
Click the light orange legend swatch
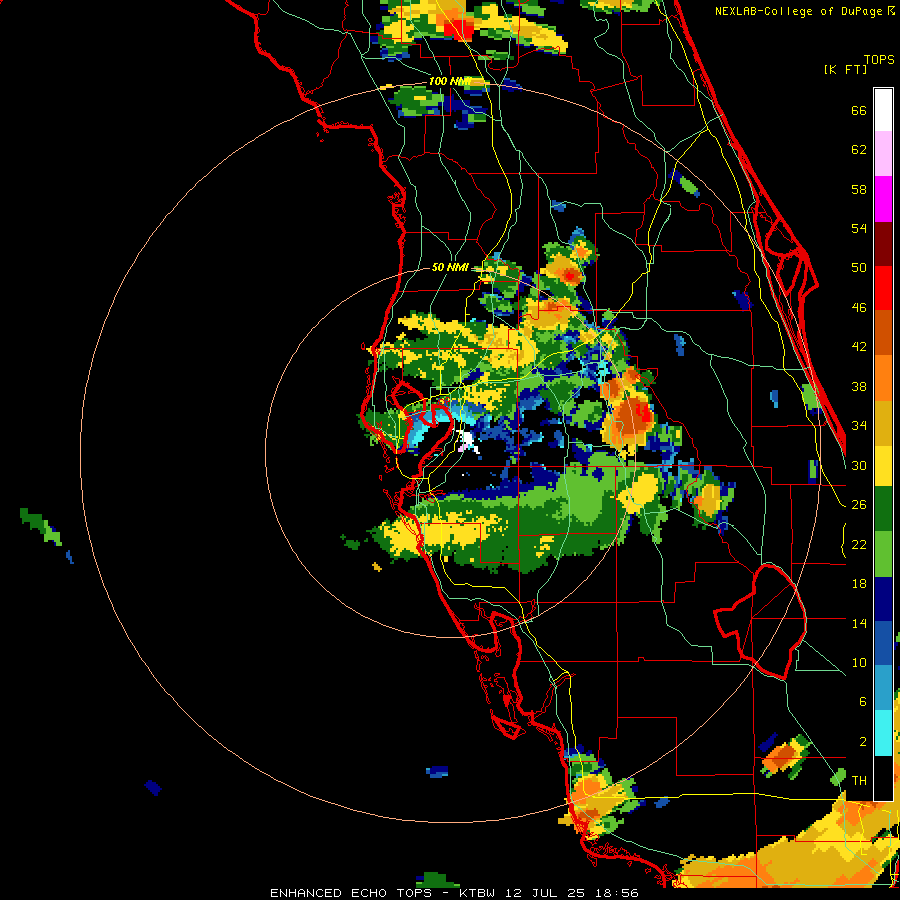click(x=883, y=378)
